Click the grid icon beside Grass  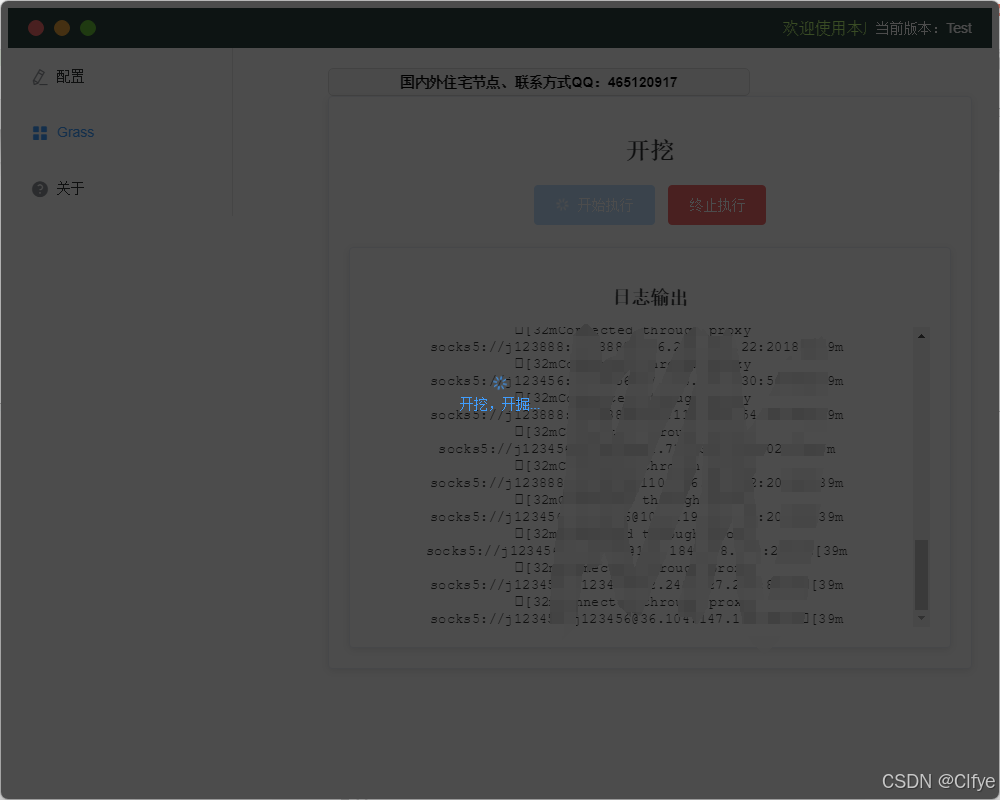(x=40, y=133)
